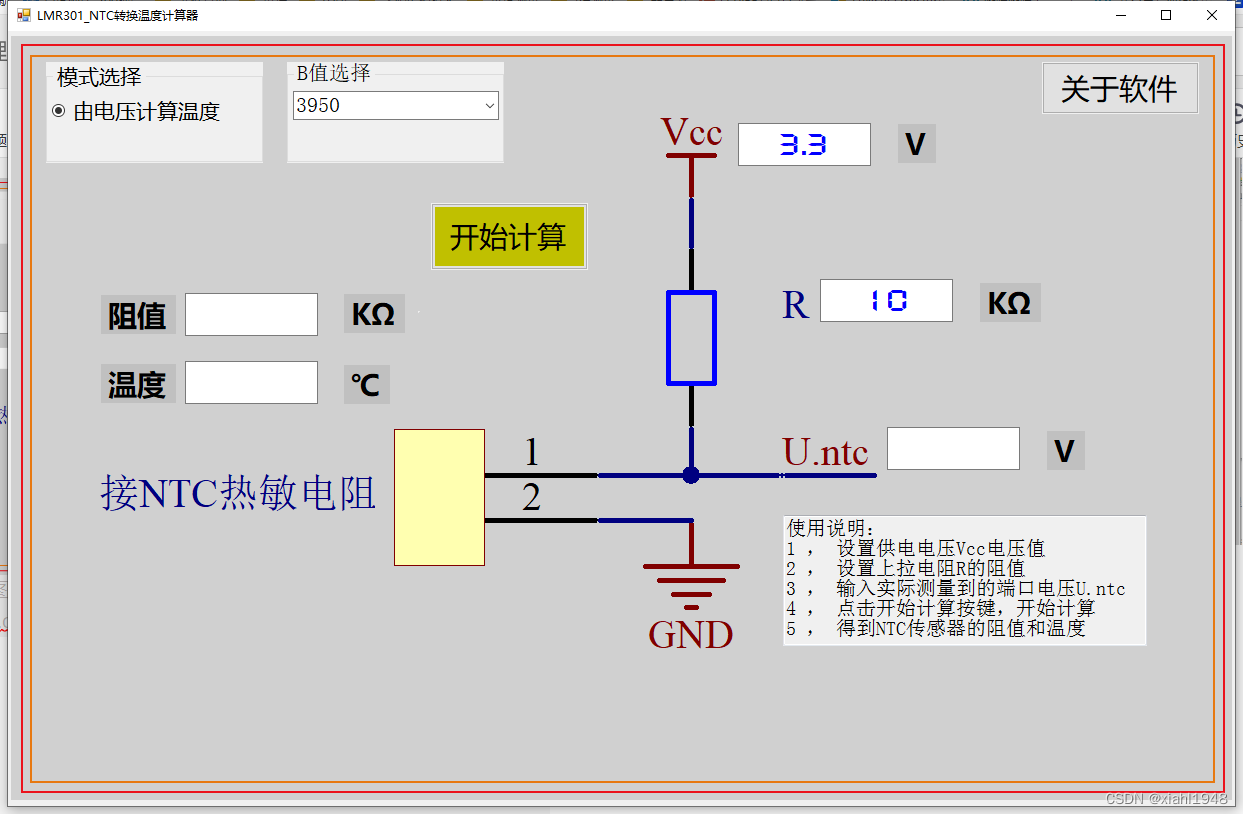Click instruction line 输入实际测量到的端口电压U.ntc
The image size is (1243, 814).
pyautogui.click(x=980, y=589)
